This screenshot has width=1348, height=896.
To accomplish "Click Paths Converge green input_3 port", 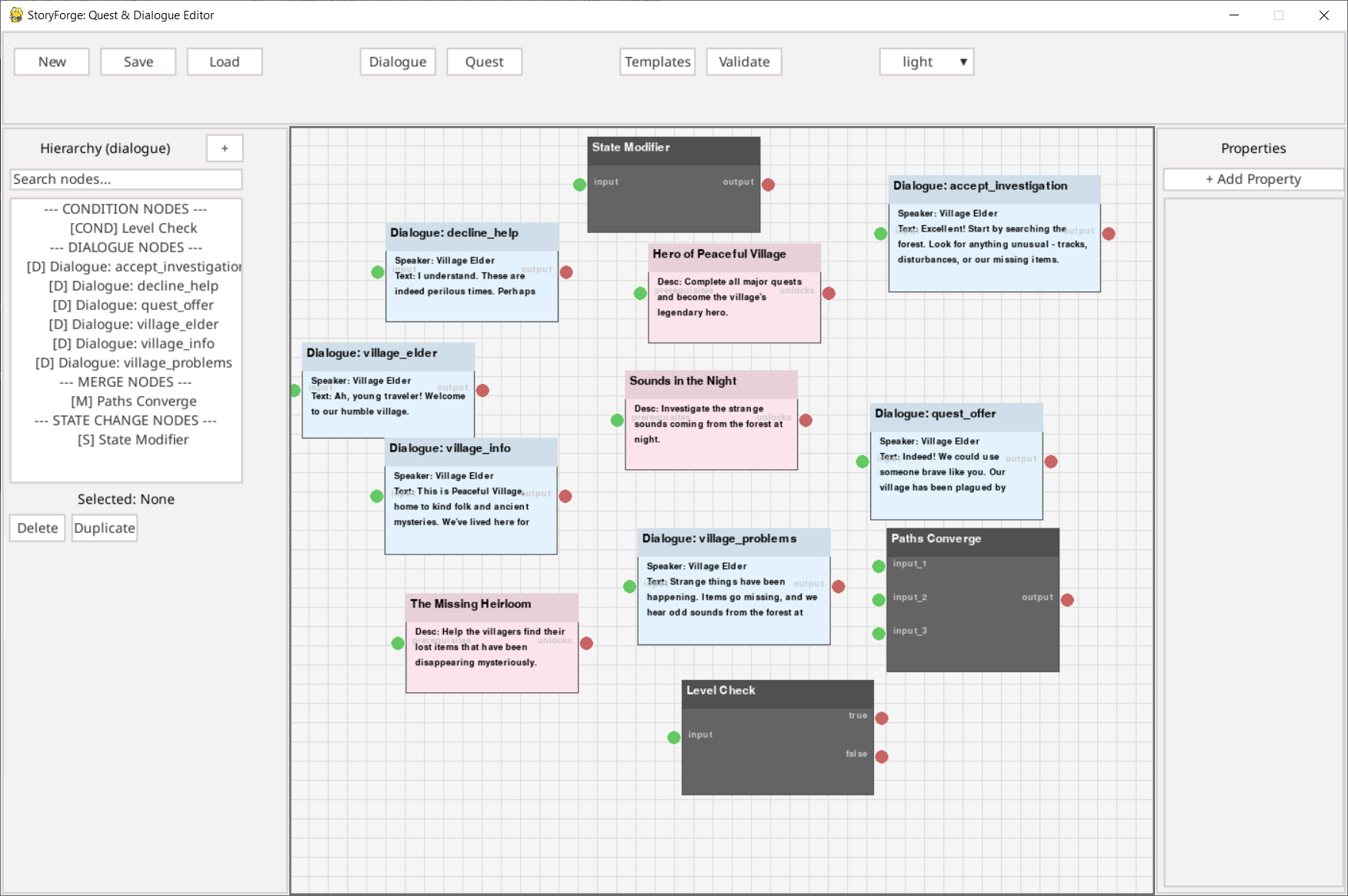I will [x=879, y=634].
